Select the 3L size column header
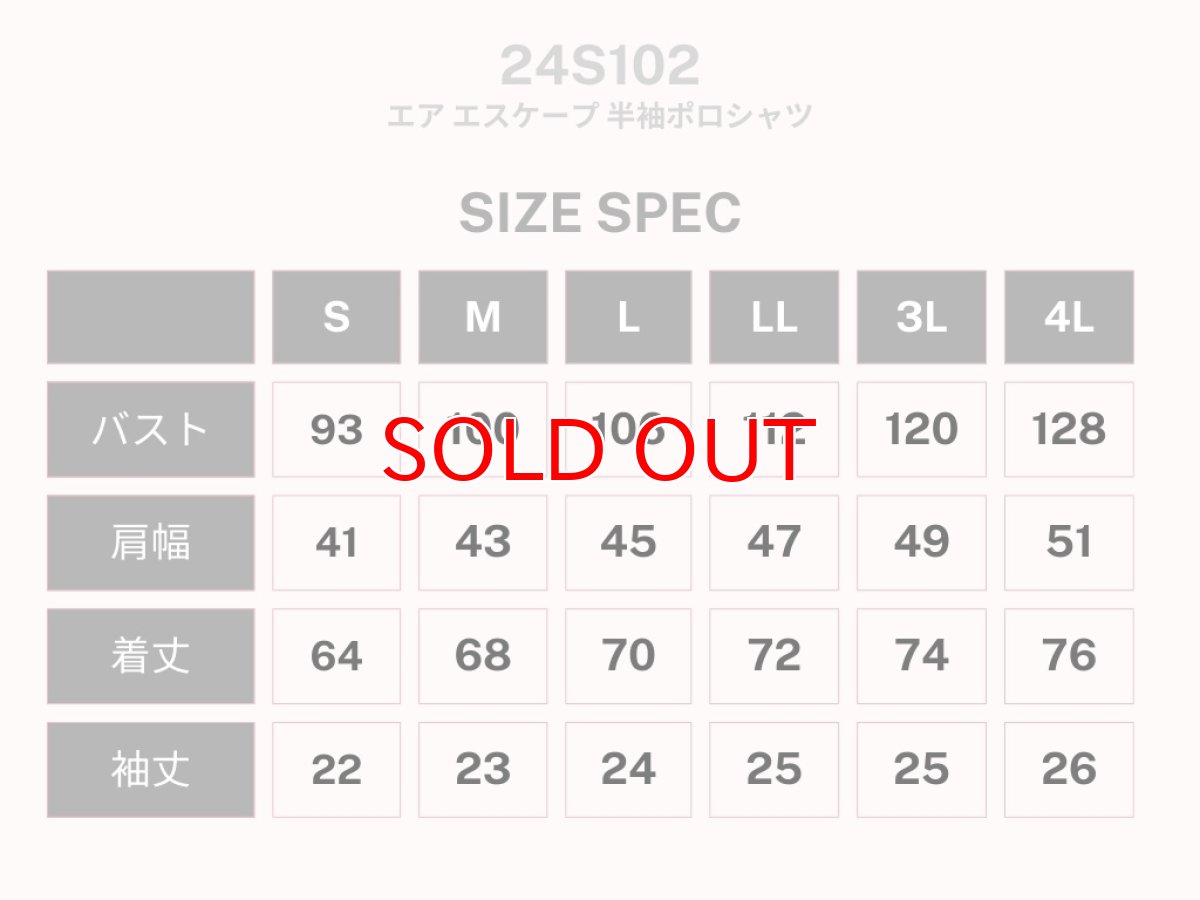This screenshot has height=900, width=1200. (x=921, y=317)
